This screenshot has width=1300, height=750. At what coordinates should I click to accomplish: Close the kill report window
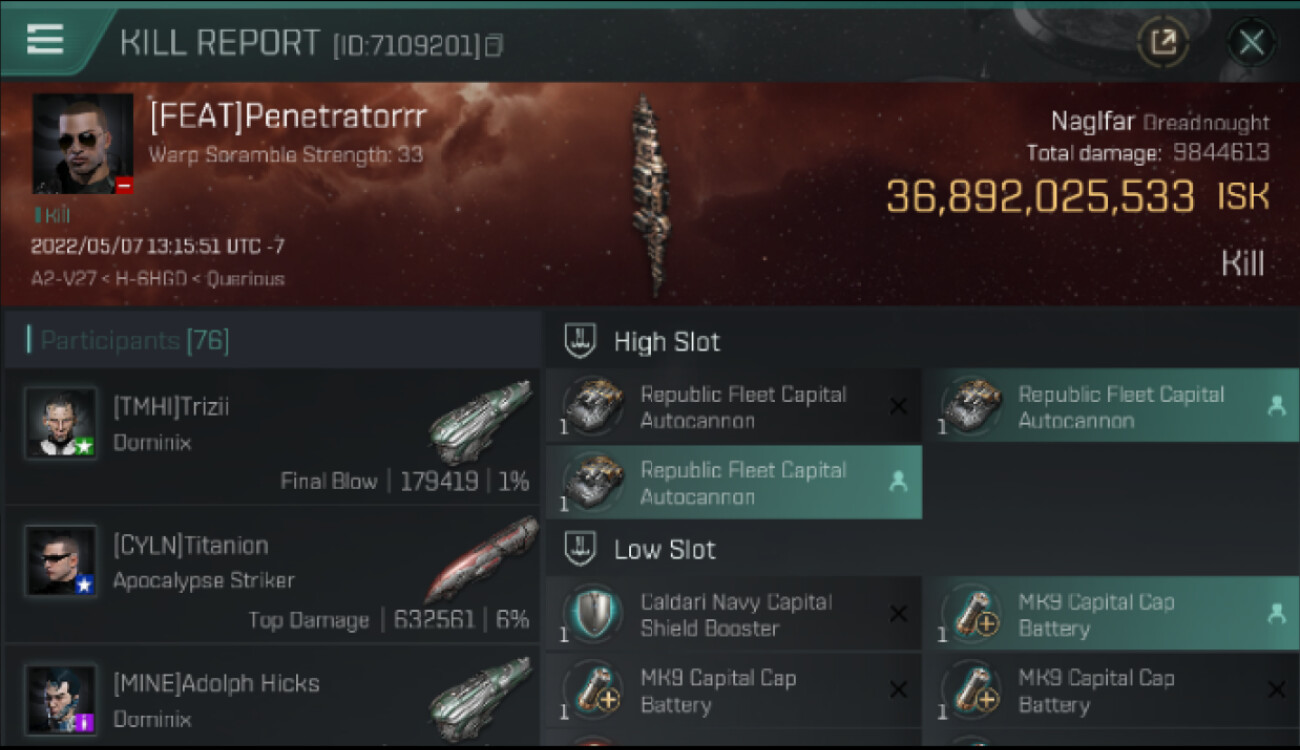(1251, 42)
